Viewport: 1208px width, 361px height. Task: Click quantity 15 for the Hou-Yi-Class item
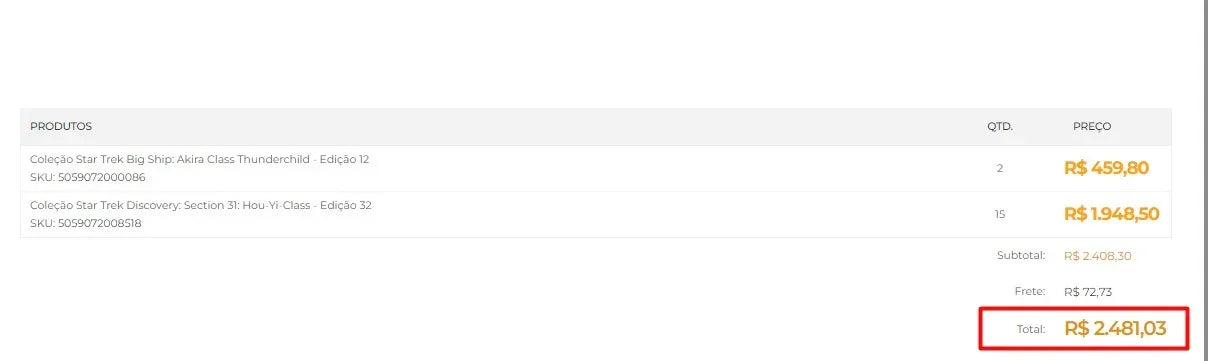pyautogui.click(x=1000, y=214)
